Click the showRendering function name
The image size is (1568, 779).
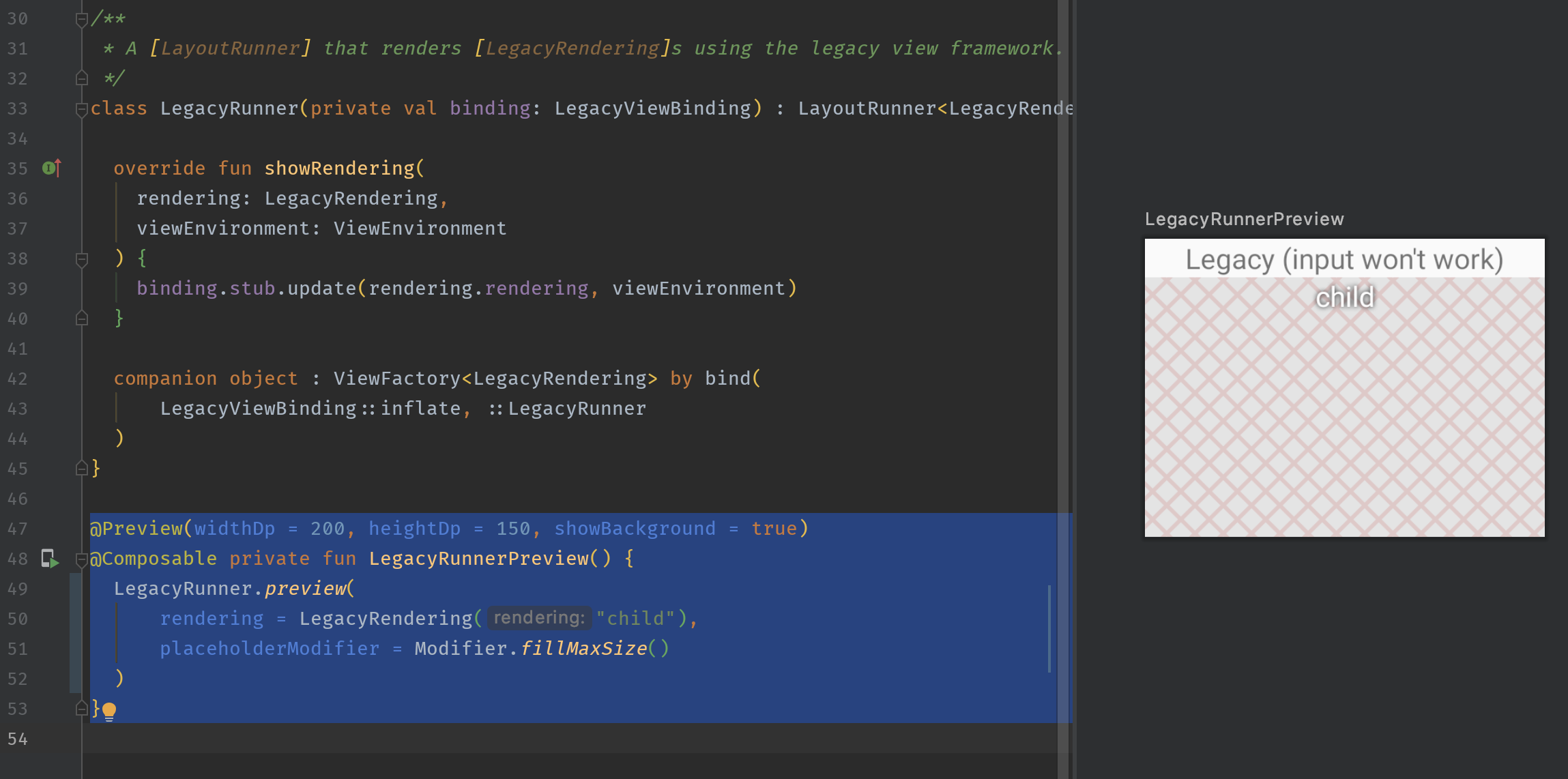point(339,168)
